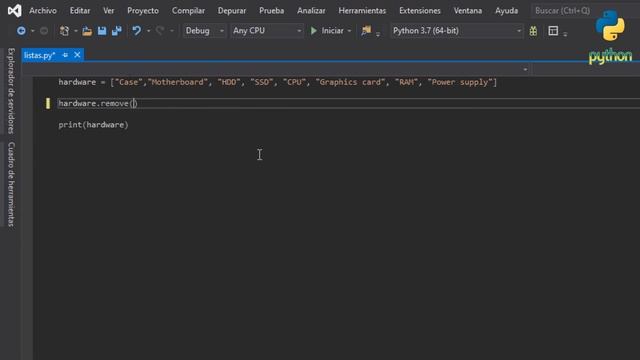Viewport: 640px width, 360px height.
Task: Open the Analizar menu
Action: tap(311, 11)
